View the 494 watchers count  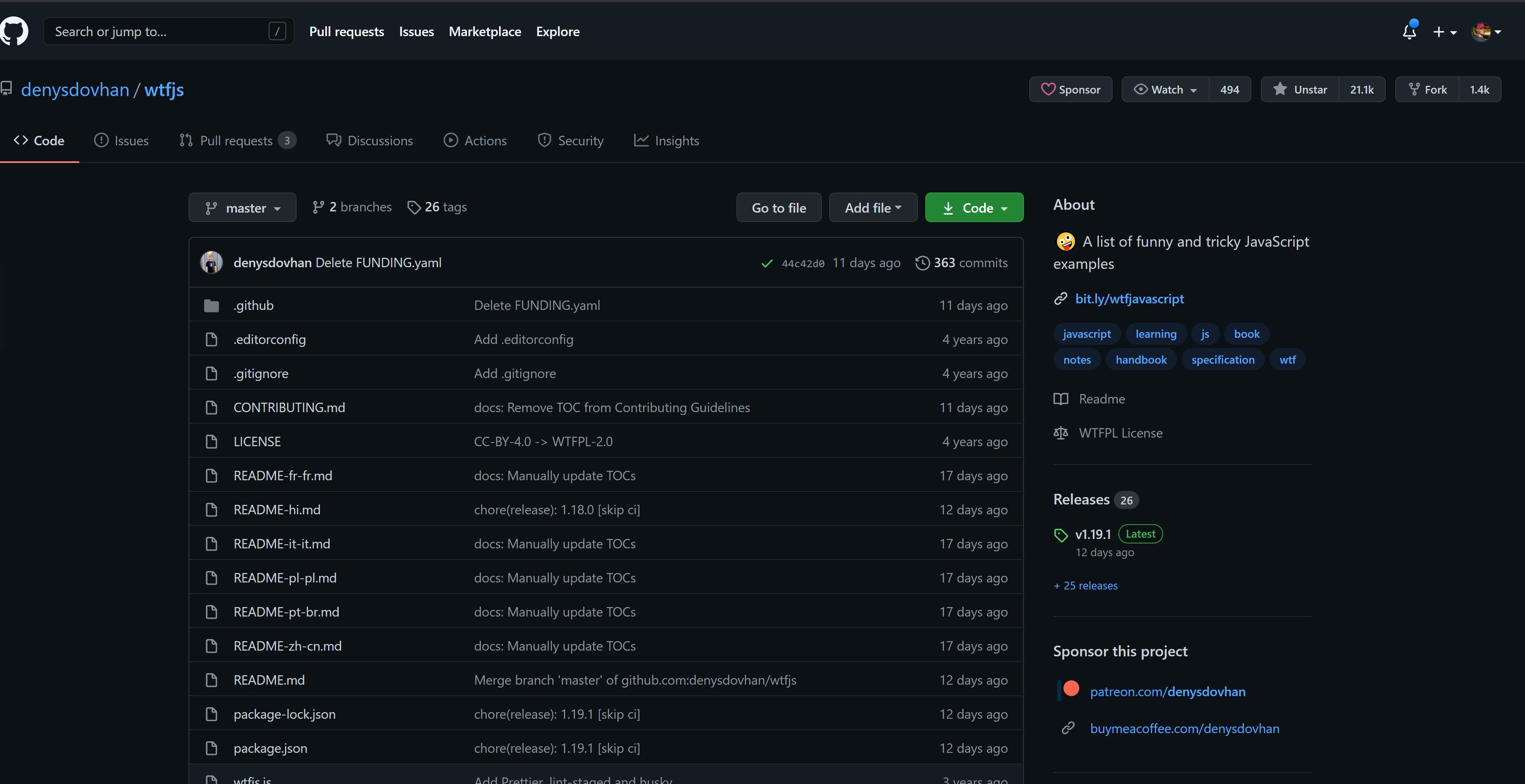(1230, 89)
